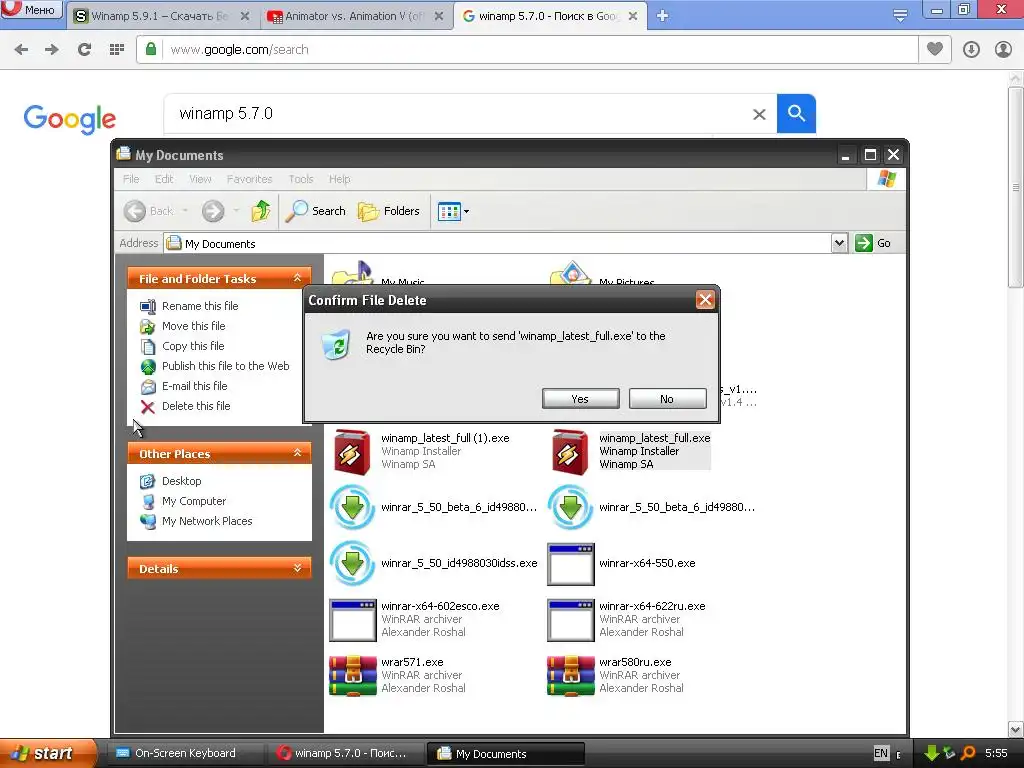This screenshot has width=1024, height=768.
Task: Click Copy this file task
Action: (193, 346)
